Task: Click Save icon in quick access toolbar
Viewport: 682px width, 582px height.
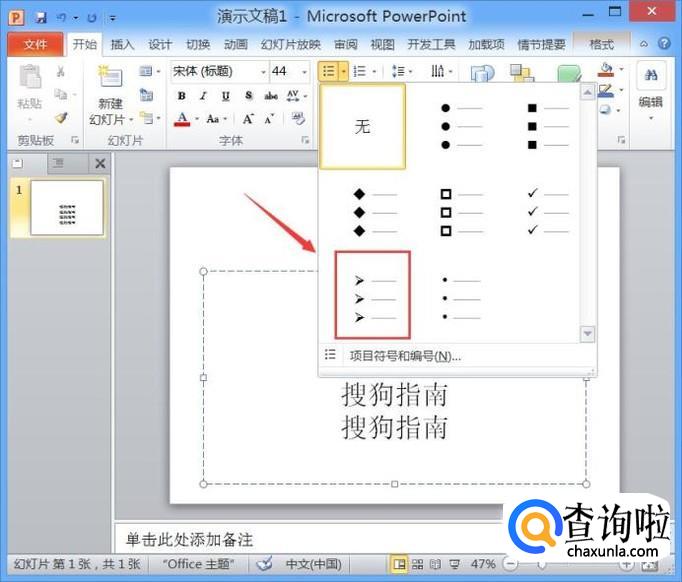Action: coord(41,17)
